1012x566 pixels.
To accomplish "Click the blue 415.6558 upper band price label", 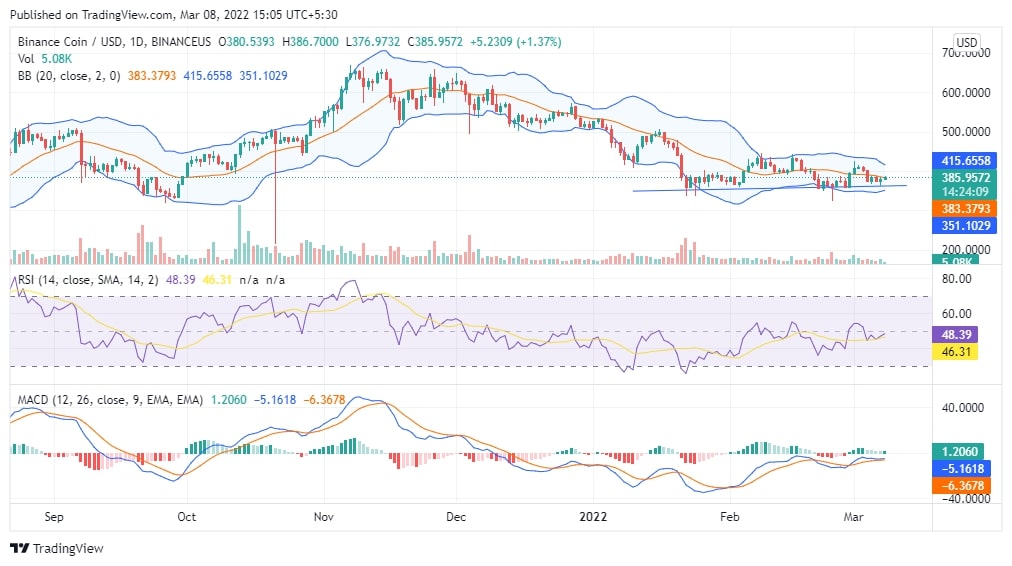I will click(x=965, y=161).
